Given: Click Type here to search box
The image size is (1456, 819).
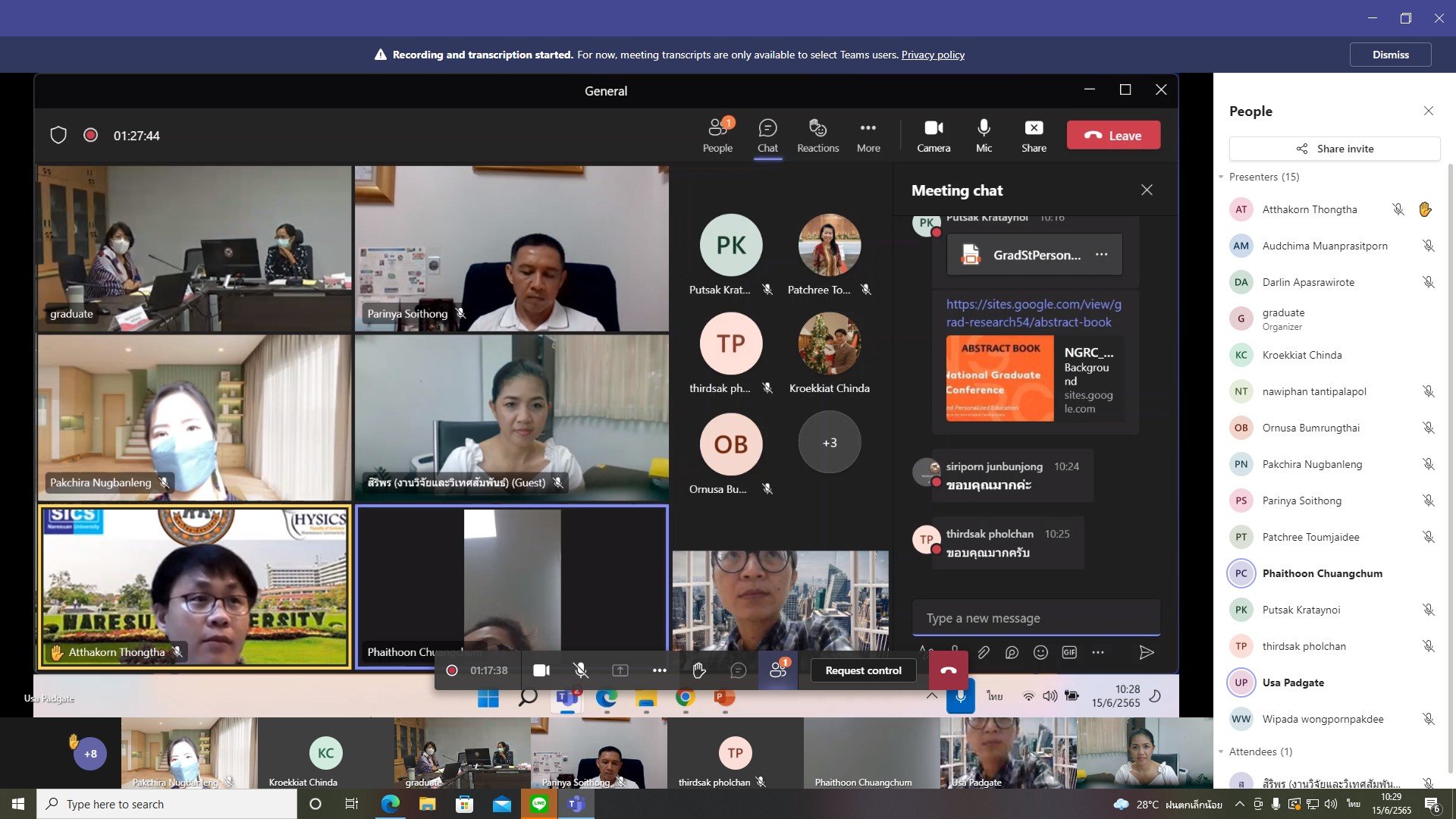Looking at the screenshot, I should pyautogui.click(x=167, y=804).
